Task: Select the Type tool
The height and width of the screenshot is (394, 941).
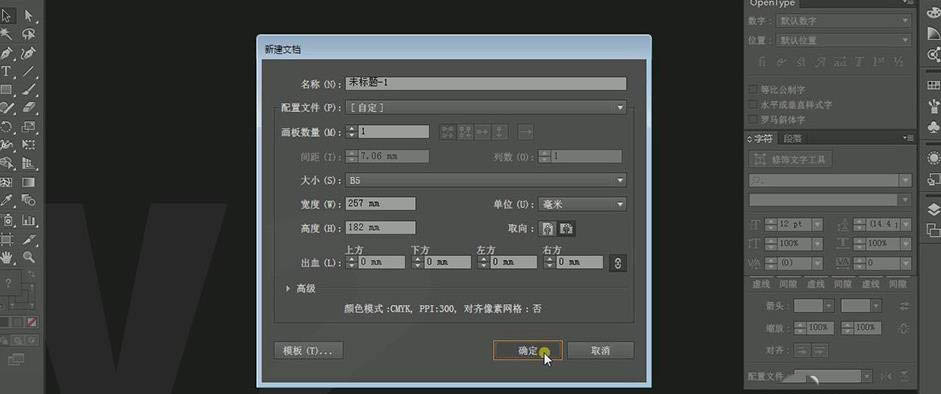Action: pos(7,71)
